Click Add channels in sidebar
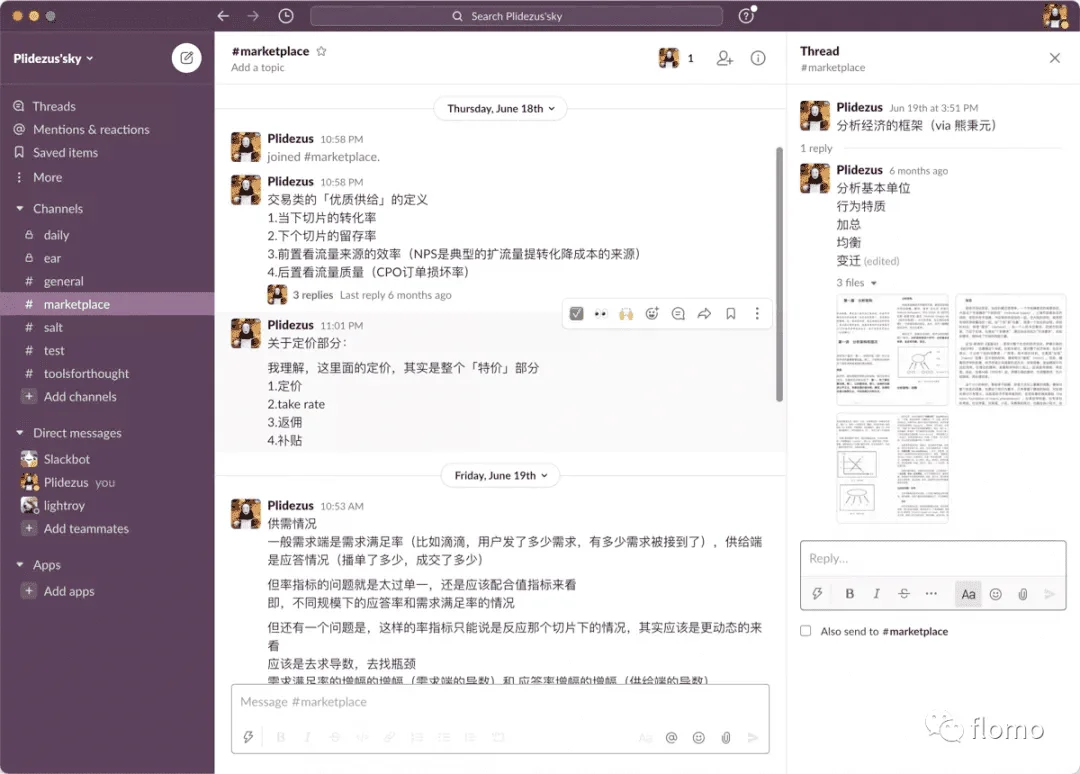The height and width of the screenshot is (774, 1080). [x=80, y=396]
